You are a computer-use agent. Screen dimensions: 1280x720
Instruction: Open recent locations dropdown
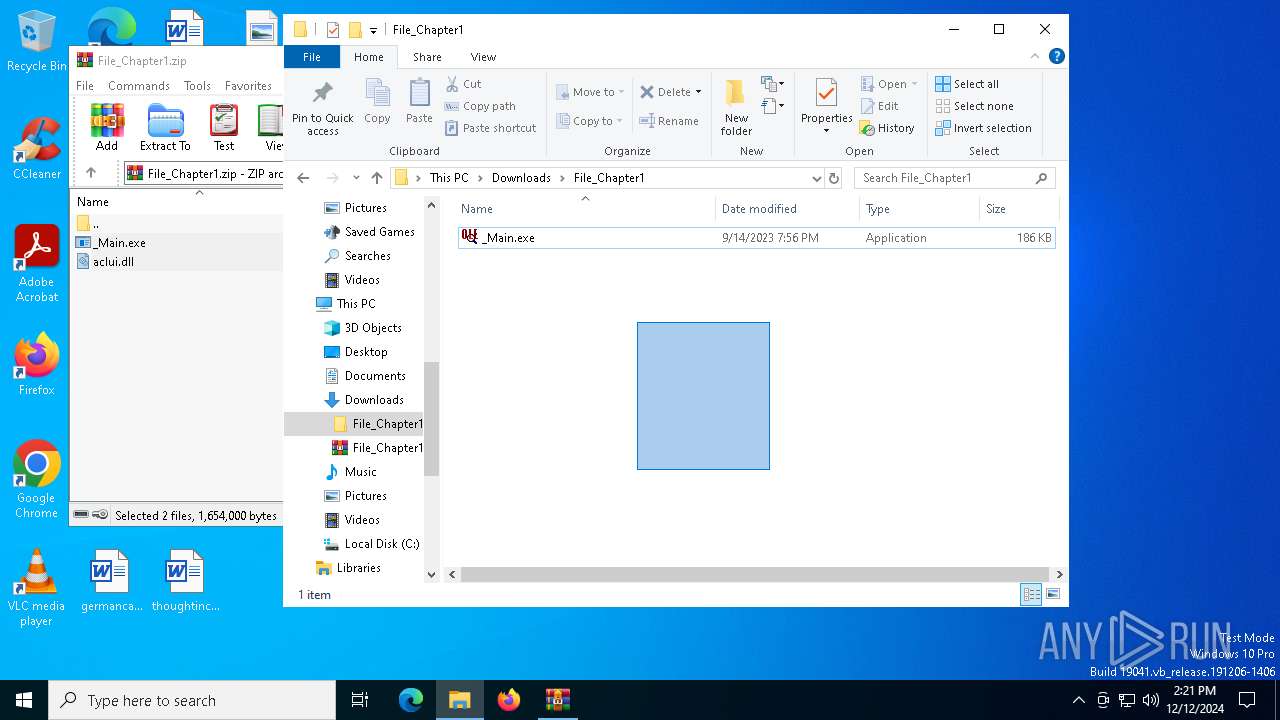tap(356, 178)
